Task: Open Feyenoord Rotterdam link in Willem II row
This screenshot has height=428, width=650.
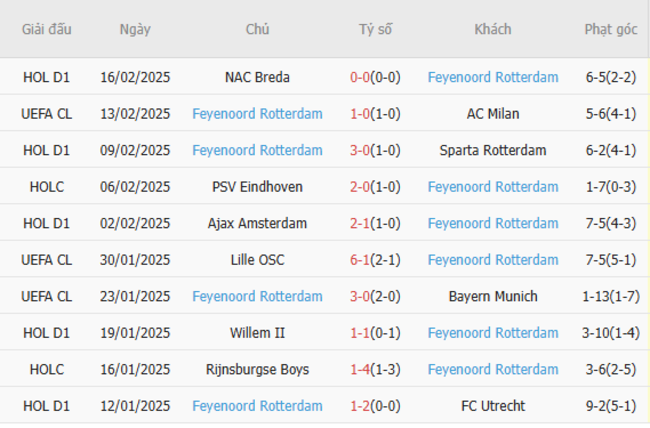Action: click(493, 333)
